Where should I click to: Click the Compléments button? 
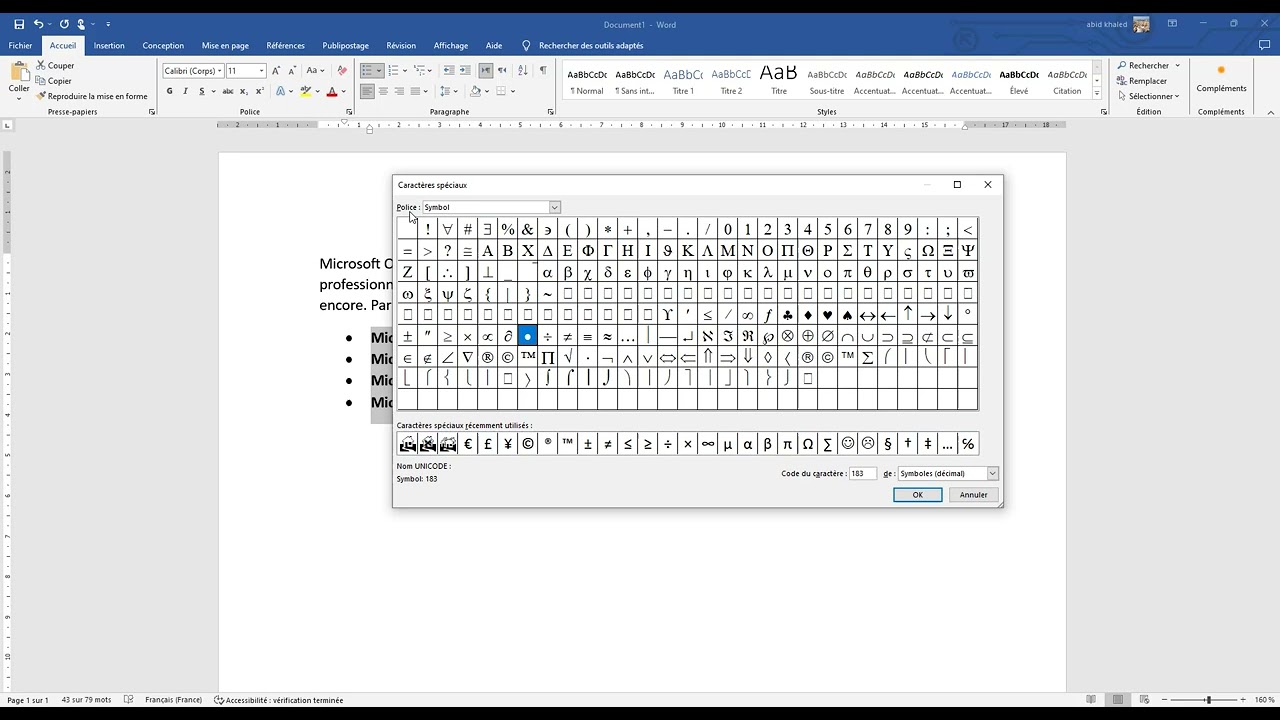coord(1221,79)
